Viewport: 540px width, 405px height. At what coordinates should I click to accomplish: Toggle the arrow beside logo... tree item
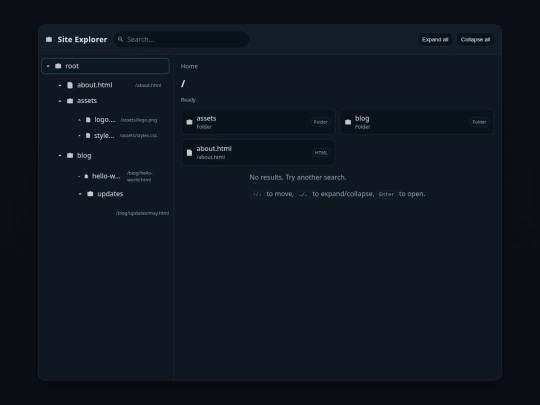tap(79, 120)
